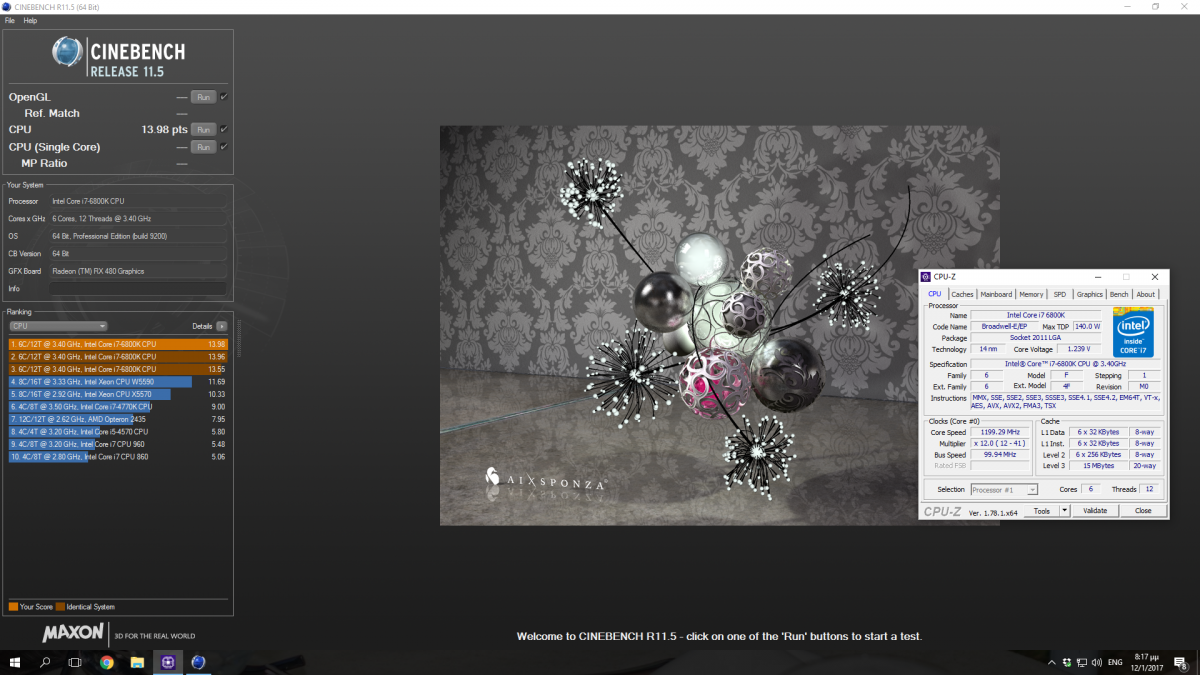
Task: Select the Core i7 CPU 960 ranking row
Action: click(118, 444)
